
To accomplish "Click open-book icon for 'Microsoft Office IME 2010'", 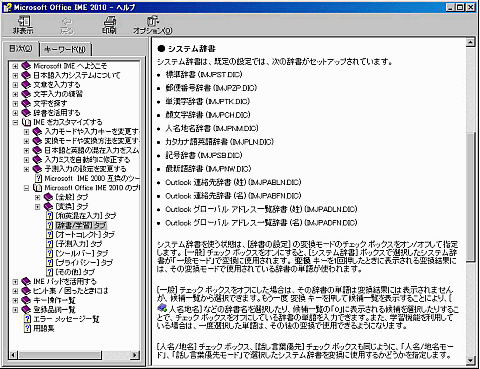I will click(37, 188).
